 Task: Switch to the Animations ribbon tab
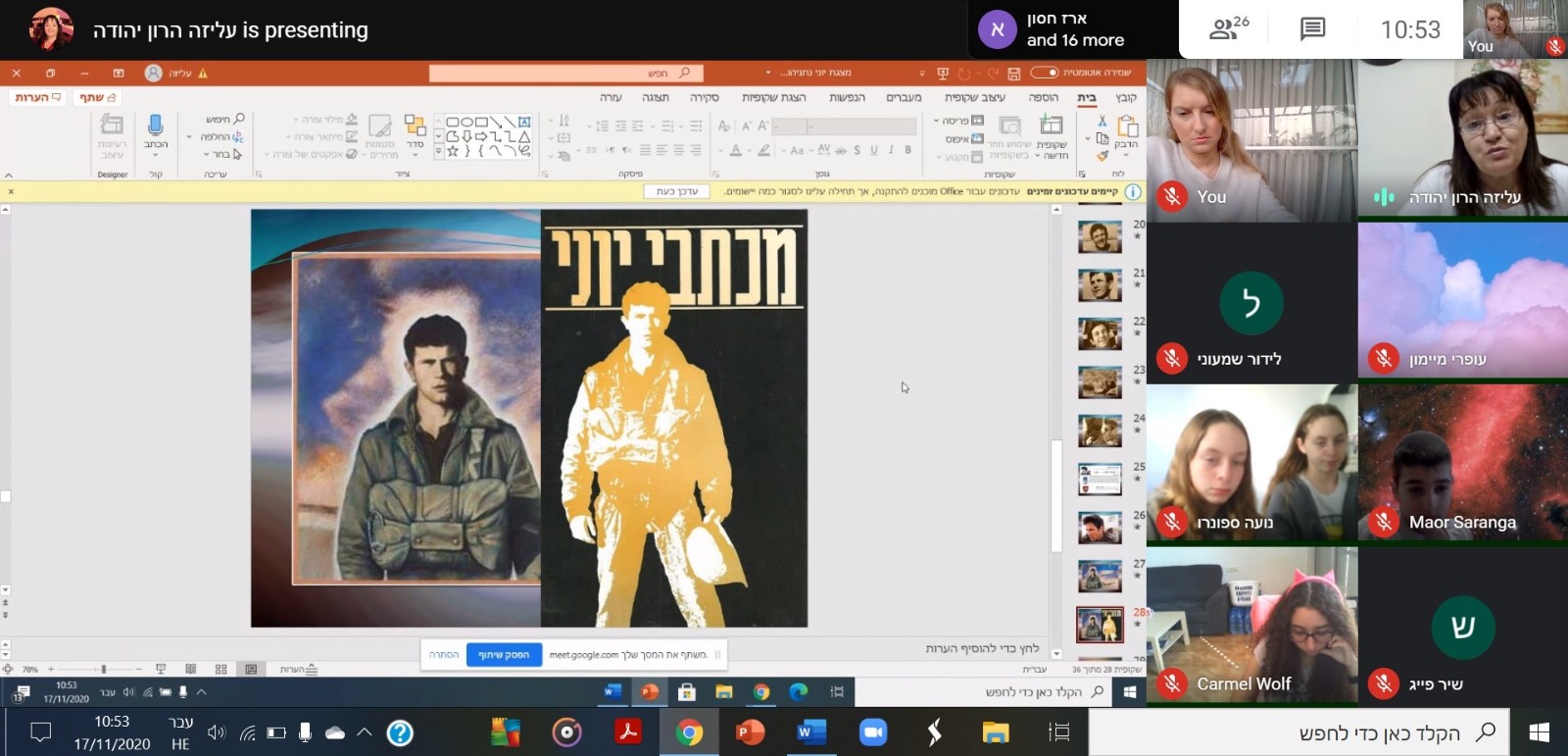[x=847, y=97]
